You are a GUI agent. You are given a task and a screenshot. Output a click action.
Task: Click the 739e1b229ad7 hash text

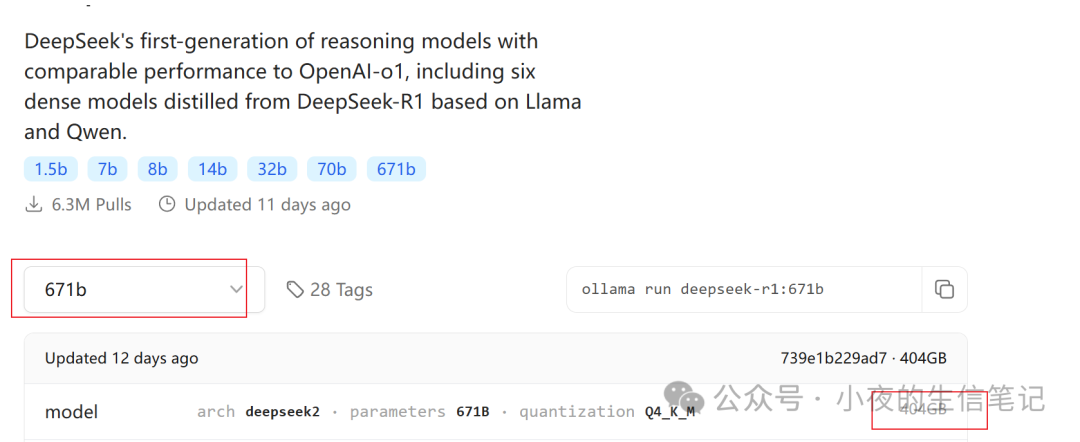833,358
